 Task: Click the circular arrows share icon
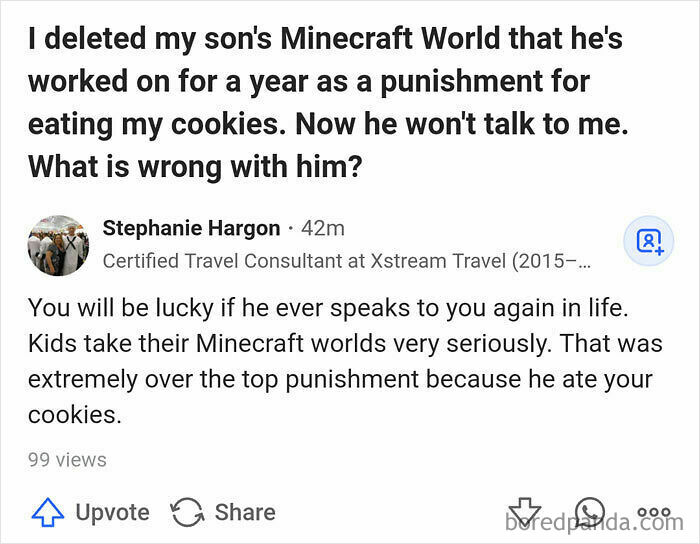(187, 513)
